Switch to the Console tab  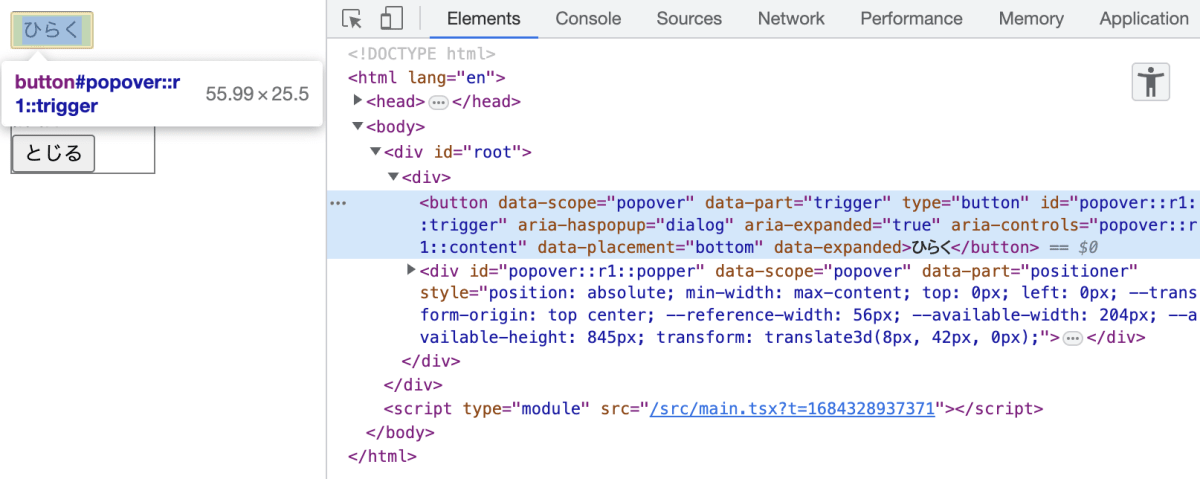588,19
